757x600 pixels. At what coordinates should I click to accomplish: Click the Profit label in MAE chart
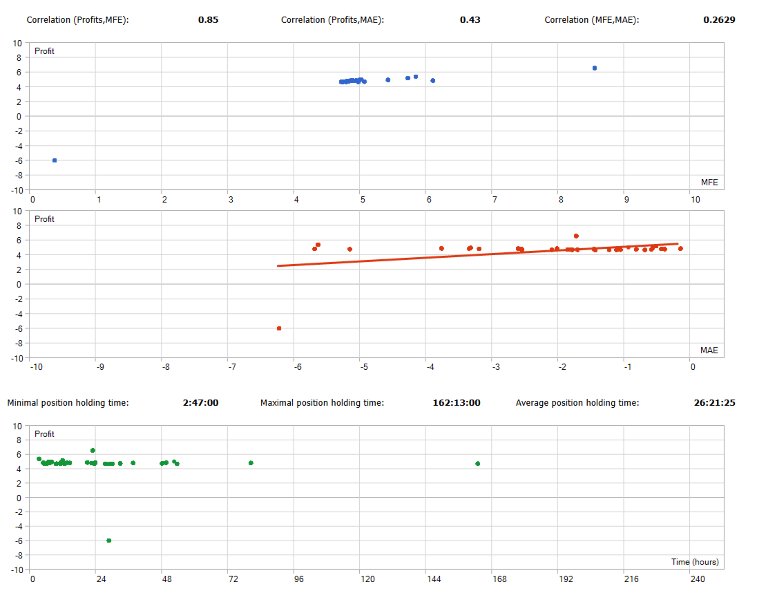click(x=44, y=219)
